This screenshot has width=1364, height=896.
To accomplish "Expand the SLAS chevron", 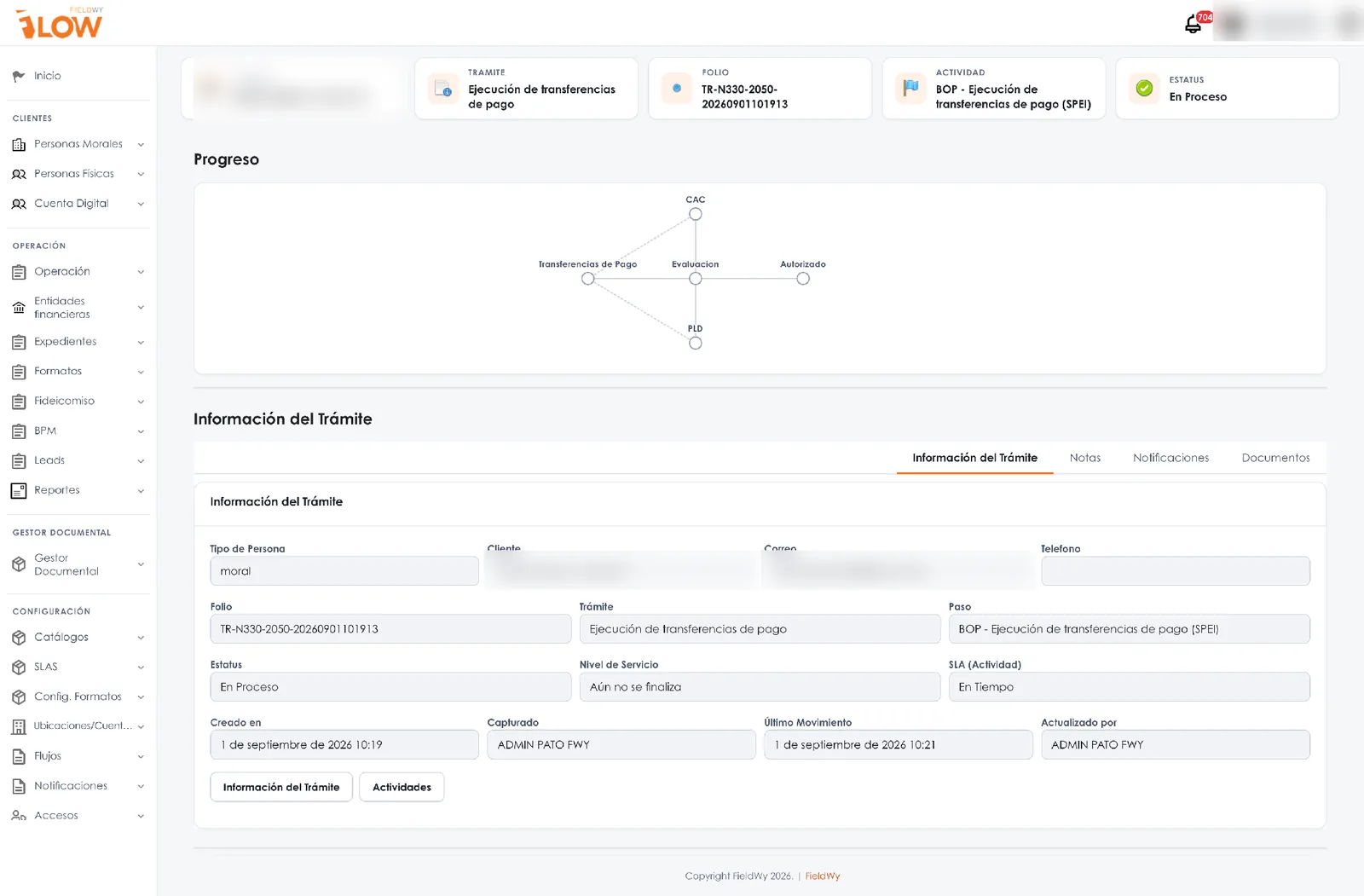I will [x=141, y=668].
